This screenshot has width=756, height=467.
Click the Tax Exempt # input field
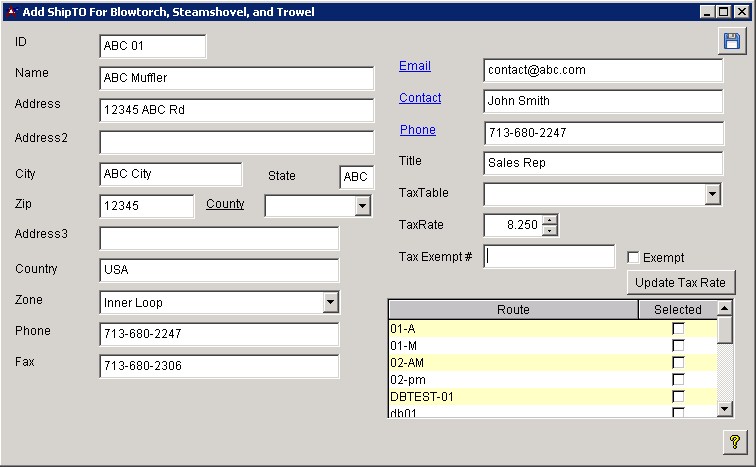pos(550,257)
